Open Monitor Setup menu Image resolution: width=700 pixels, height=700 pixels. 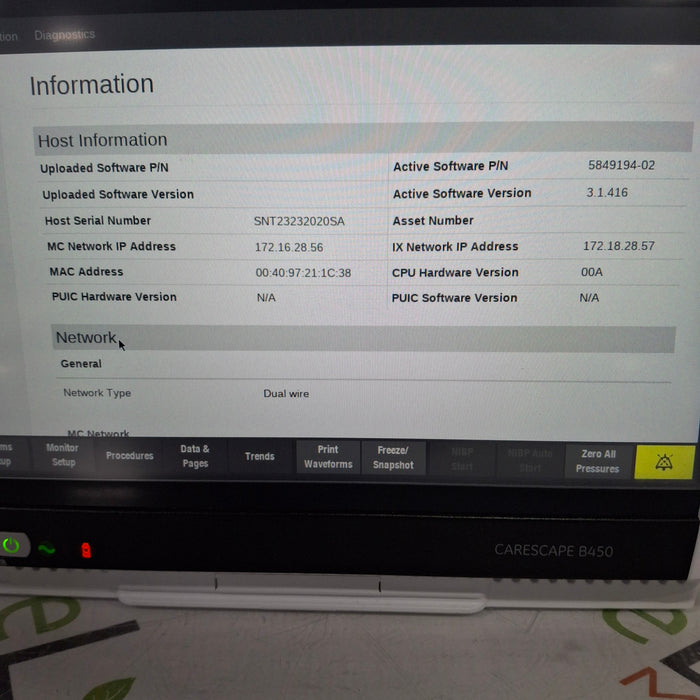pos(62,455)
